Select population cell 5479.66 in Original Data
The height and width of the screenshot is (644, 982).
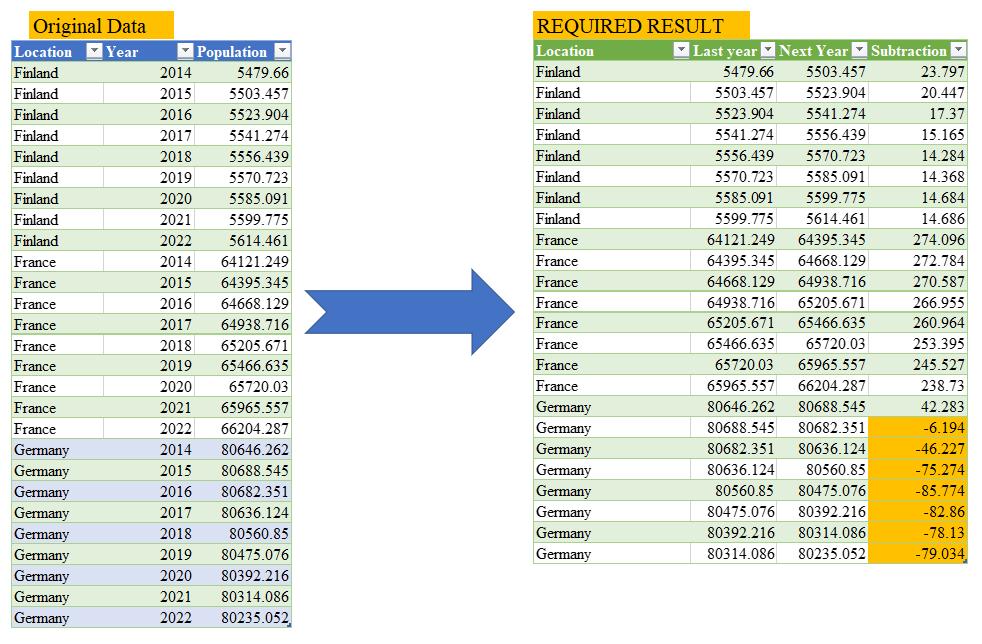pos(243,73)
